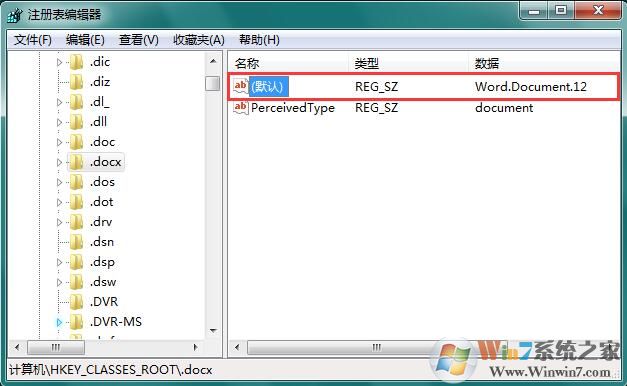The height and width of the screenshot is (386, 627).
Task: Expand the .dl_ key
Action: [59, 102]
